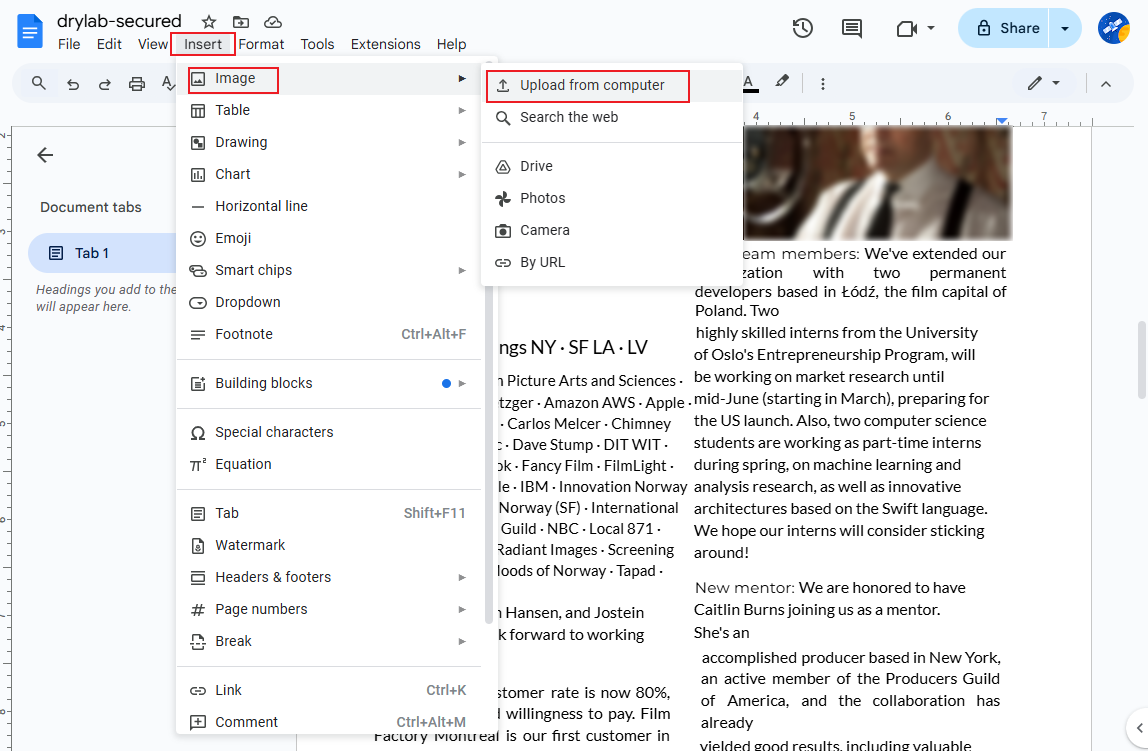Open the comments history icon
This screenshot has height=751, width=1148.
tap(851, 29)
